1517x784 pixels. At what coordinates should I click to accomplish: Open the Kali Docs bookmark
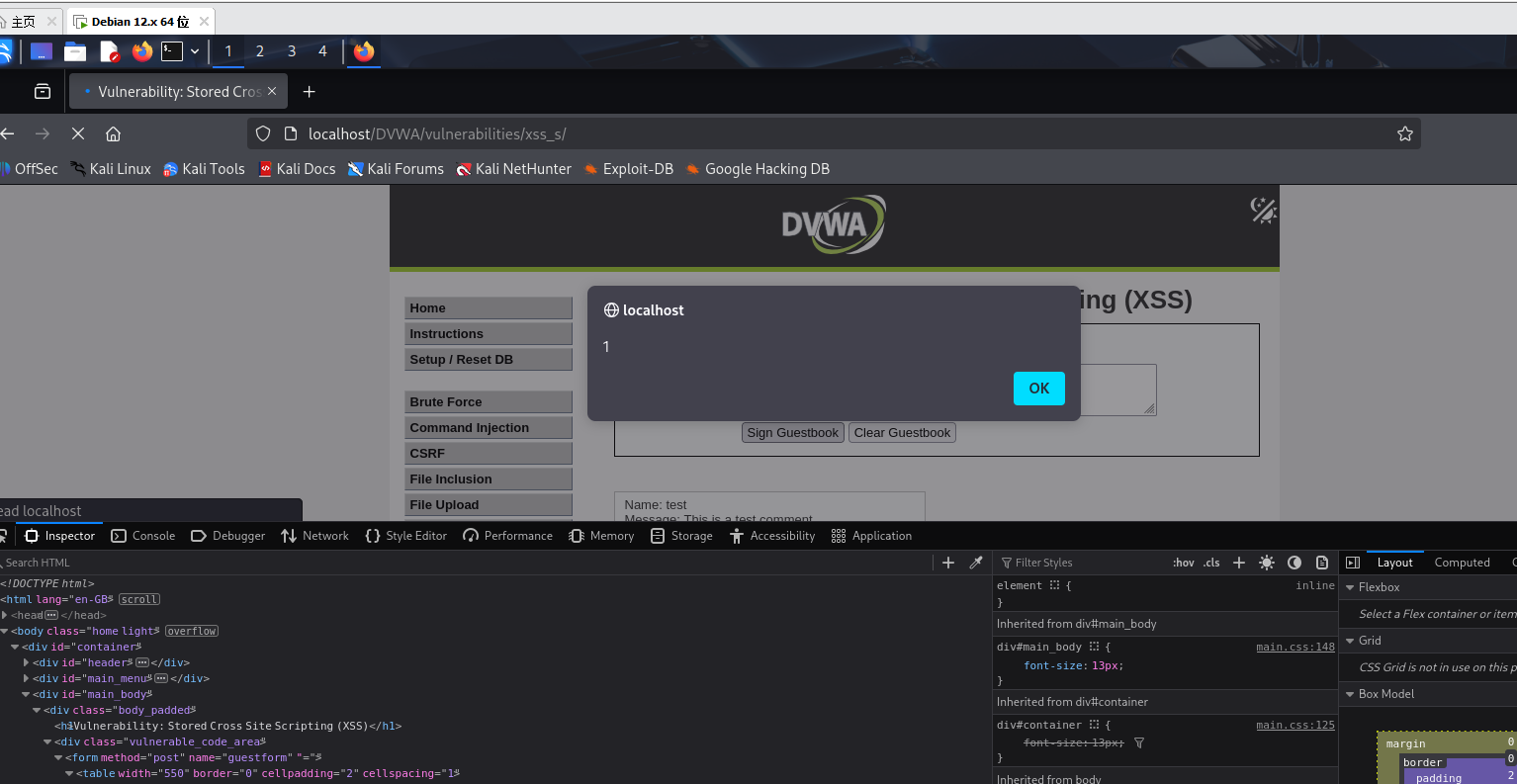297,169
